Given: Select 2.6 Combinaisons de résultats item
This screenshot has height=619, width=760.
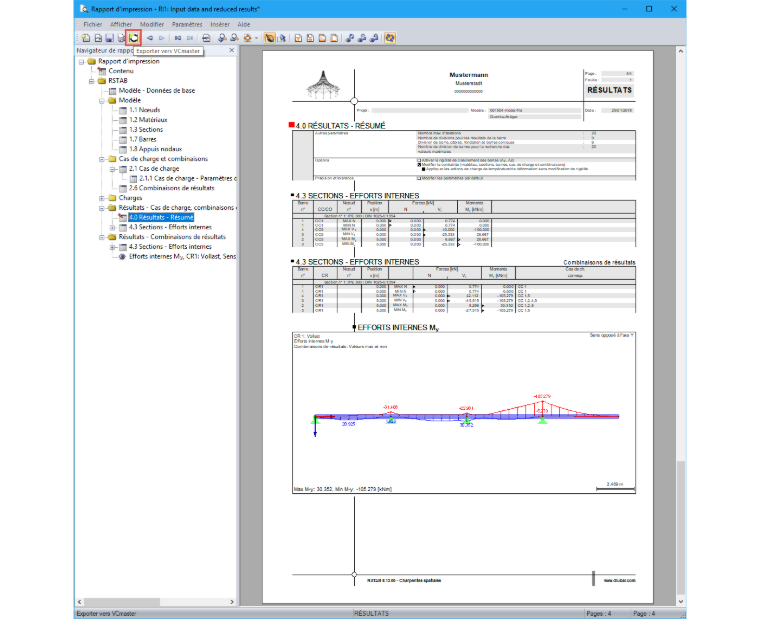Looking at the screenshot, I should [172, 188].
